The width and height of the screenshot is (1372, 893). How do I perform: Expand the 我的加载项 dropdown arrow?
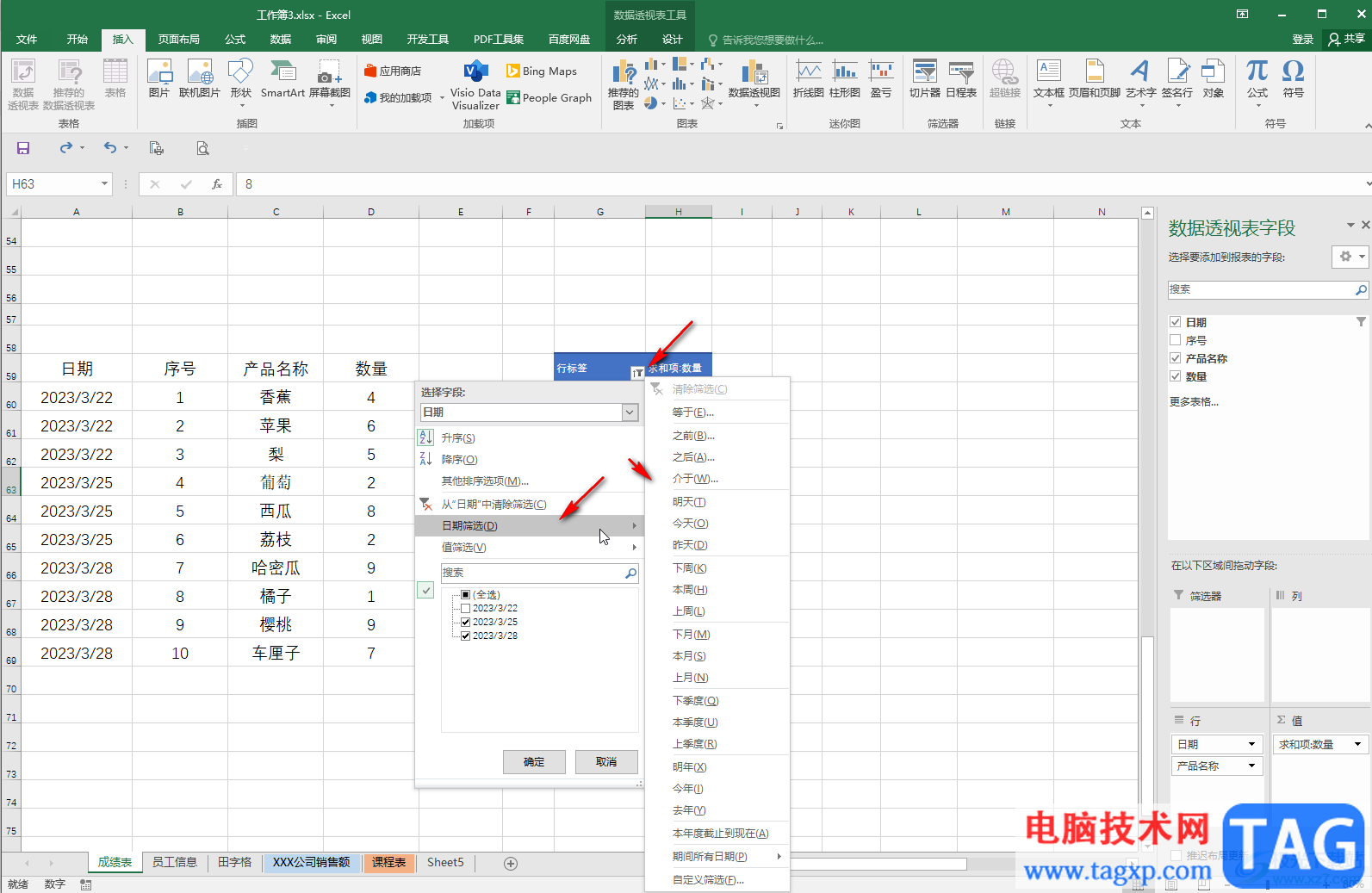pos(442,98)
